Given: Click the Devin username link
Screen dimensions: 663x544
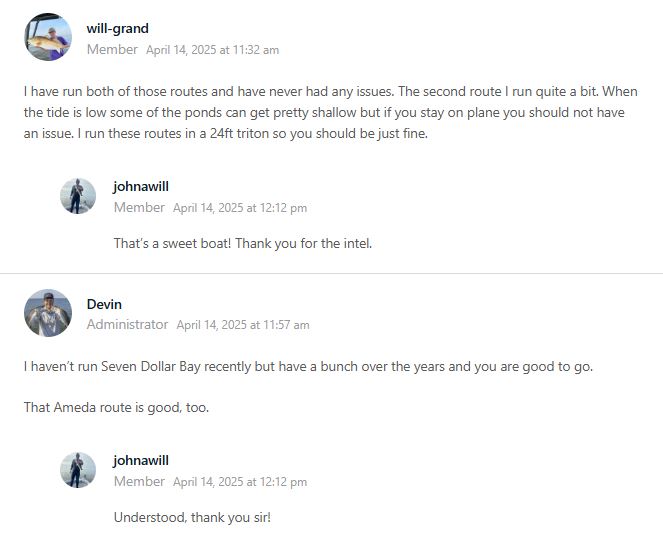Looking at the screenshot, I should [x=104, y=304].
